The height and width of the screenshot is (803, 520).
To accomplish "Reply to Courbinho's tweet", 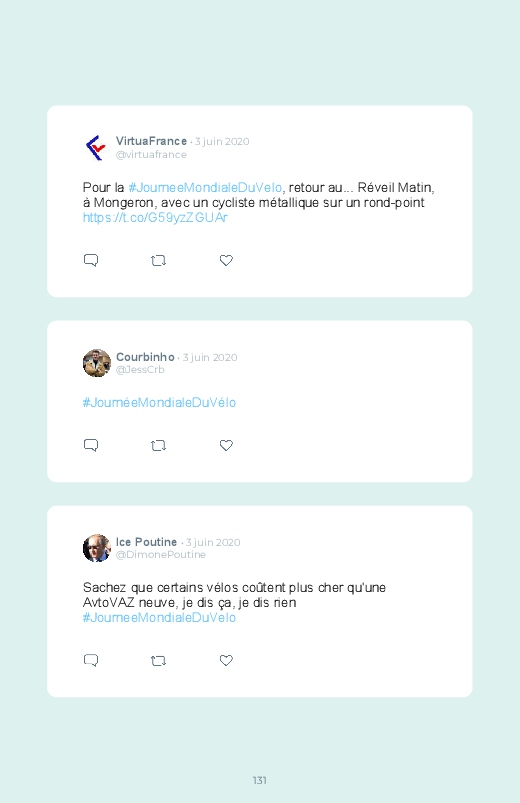I will pos(91,445).
